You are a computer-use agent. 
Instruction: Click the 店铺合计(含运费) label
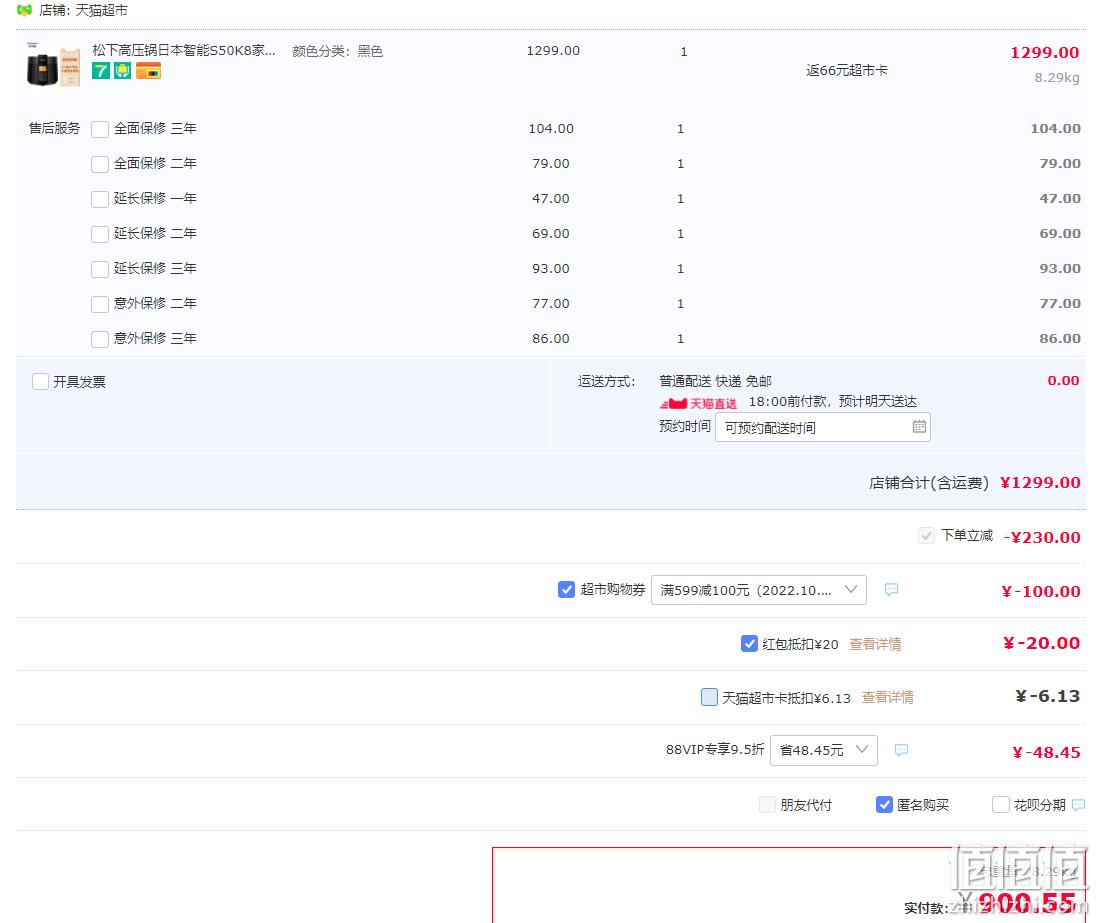coord(929,483)
